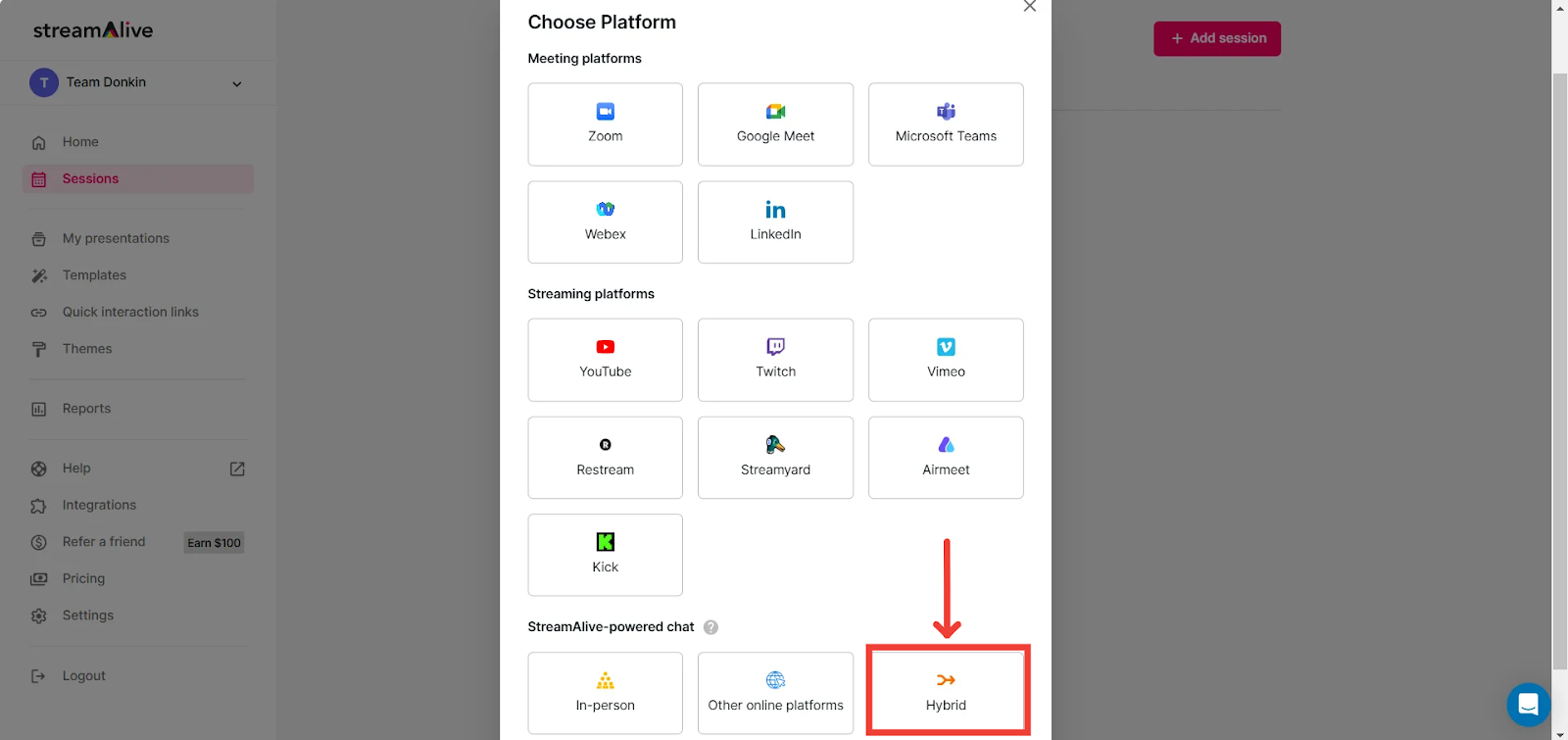Click the StreamAlive logo
The height and width of the screenshot is (740, 1568).
click(93, 30)
